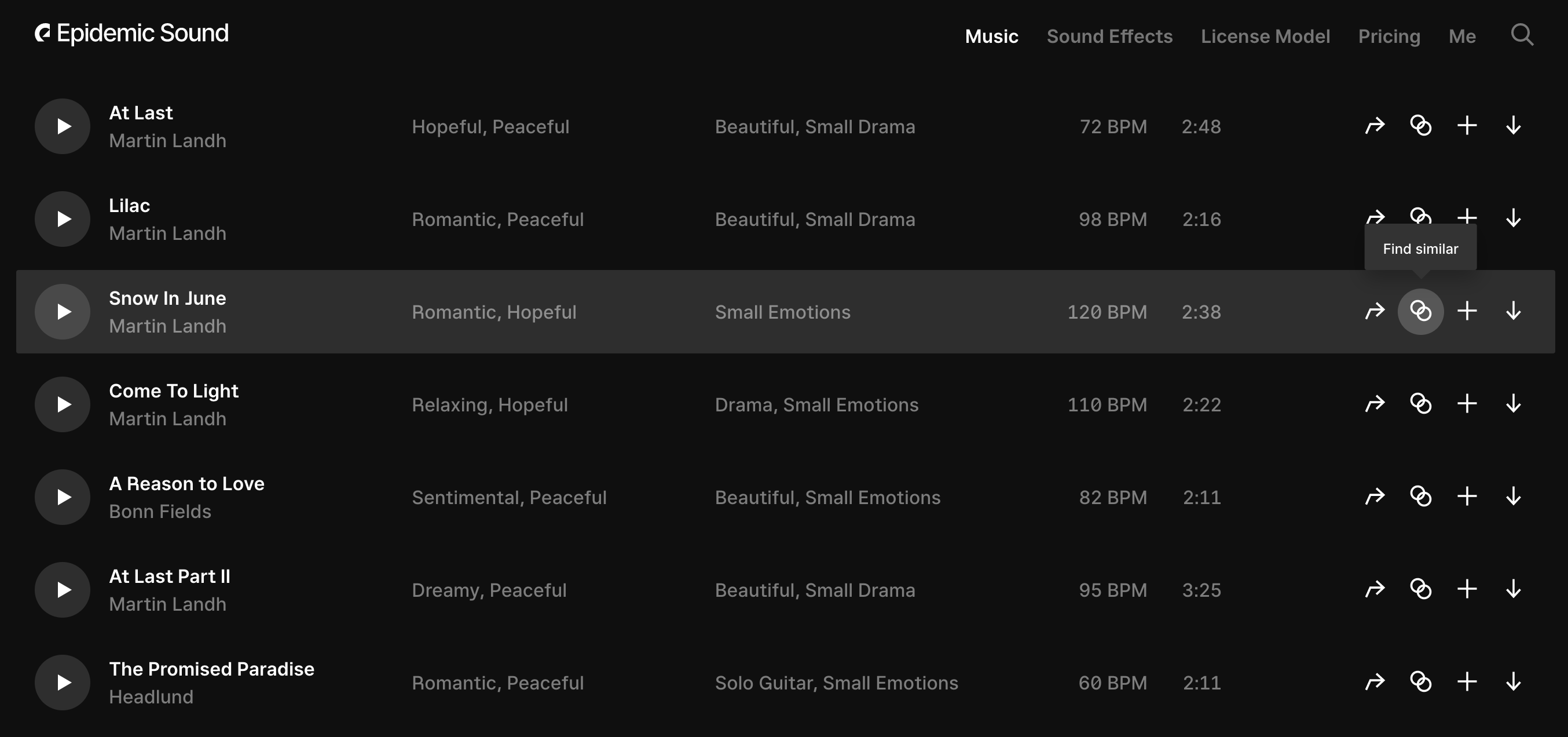Open the search icon in header

pos(1522,35)
